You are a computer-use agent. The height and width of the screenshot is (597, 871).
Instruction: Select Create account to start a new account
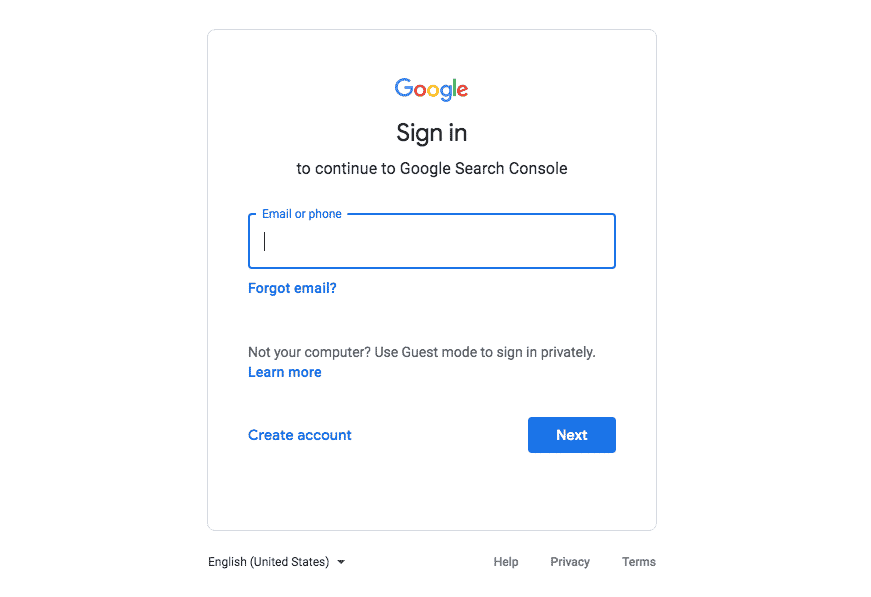pyautogui.click(x=299, y=435)
